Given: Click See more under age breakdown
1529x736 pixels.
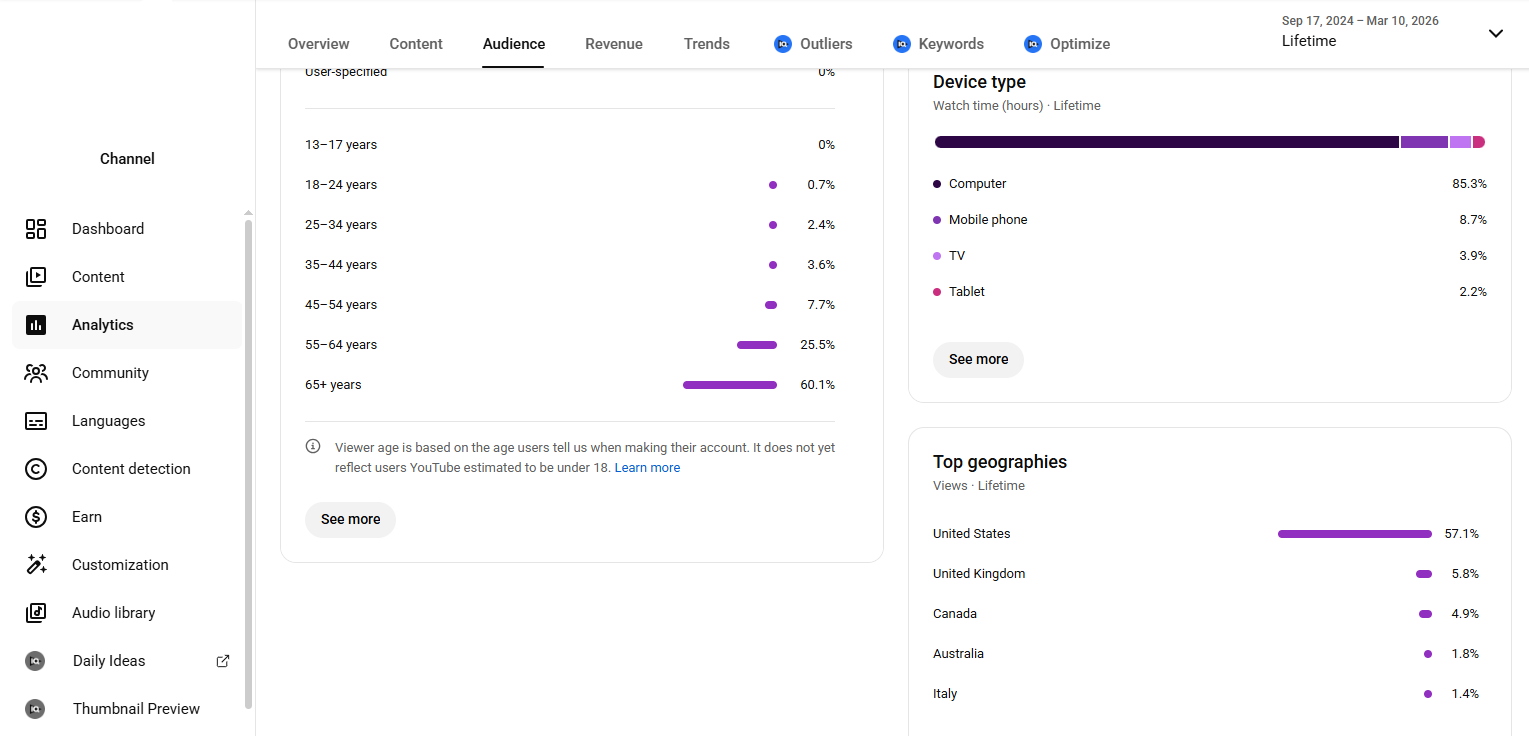Looking at the screenshot, I should [350, 520].
